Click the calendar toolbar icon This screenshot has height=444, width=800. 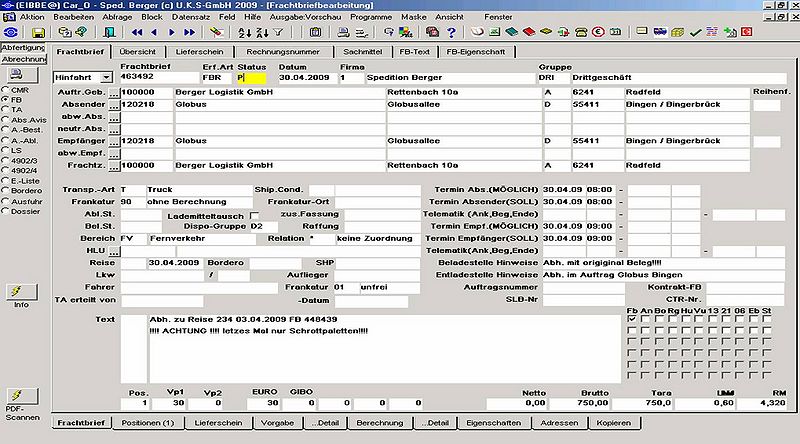616,32
